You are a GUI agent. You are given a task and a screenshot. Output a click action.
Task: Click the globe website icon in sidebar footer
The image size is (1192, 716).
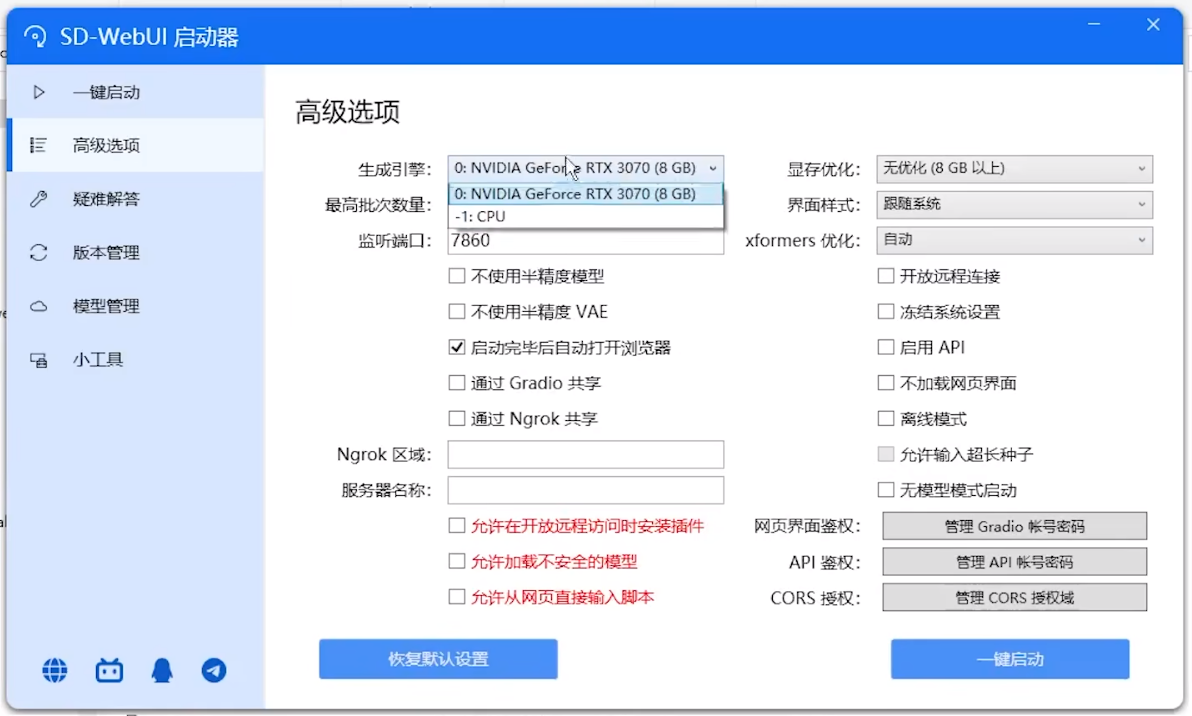[x=55, y=670]
